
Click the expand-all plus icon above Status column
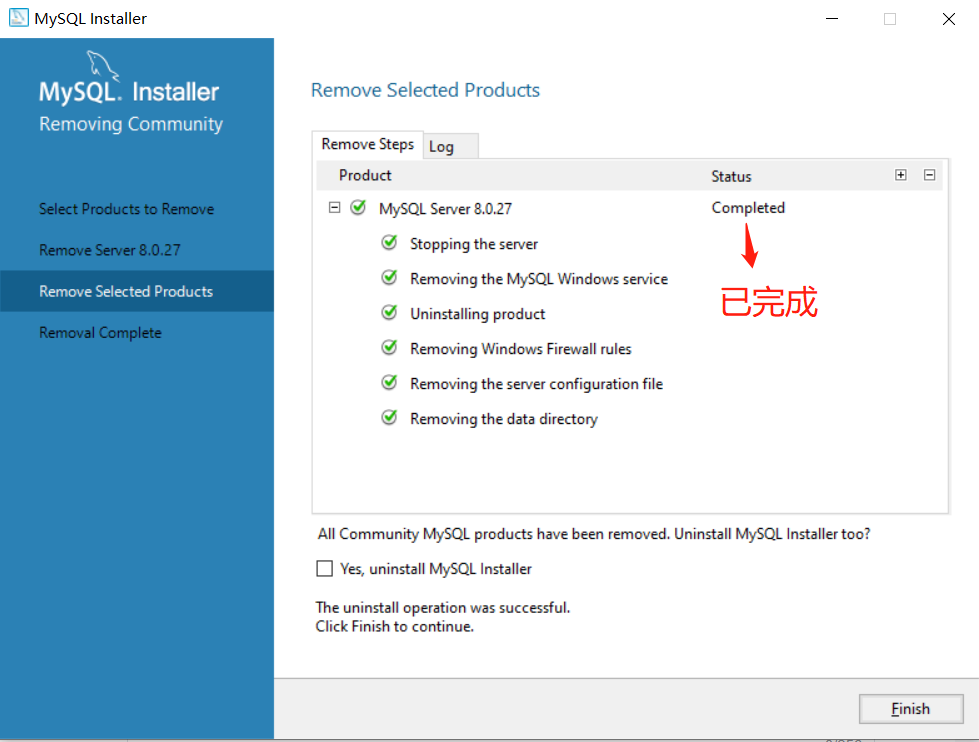click(x=900, y=174)
